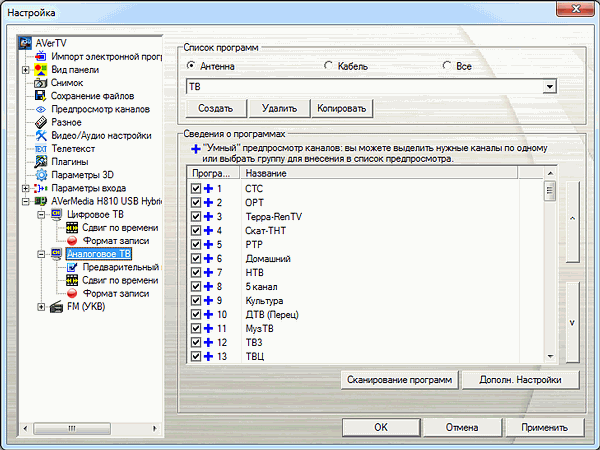Select the Вид панели colored shapes icon
600x450 pixels.
point(41,70)
